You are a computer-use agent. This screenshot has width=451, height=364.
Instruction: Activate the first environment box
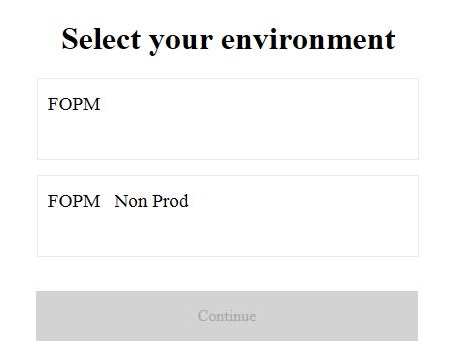[228, 119]
